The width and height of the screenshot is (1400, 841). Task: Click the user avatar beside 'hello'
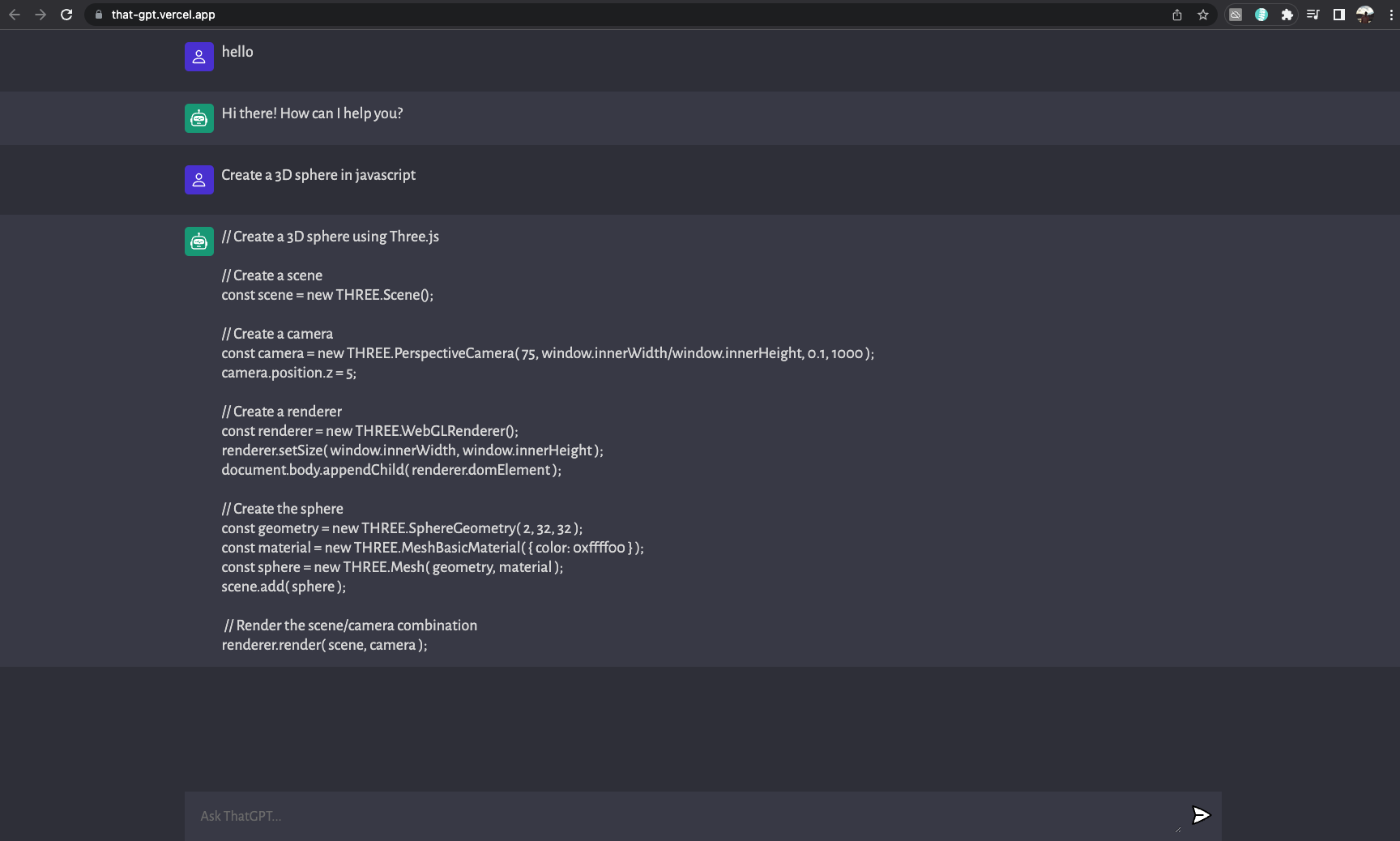click(x=199, y=57)
